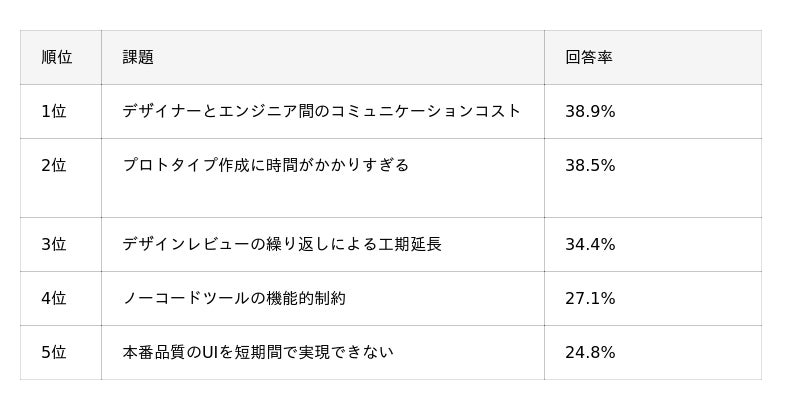
Task: Click the プロトタイプ作成に時間がかかりすぎる cell
Action: click(x=266, y=165)
